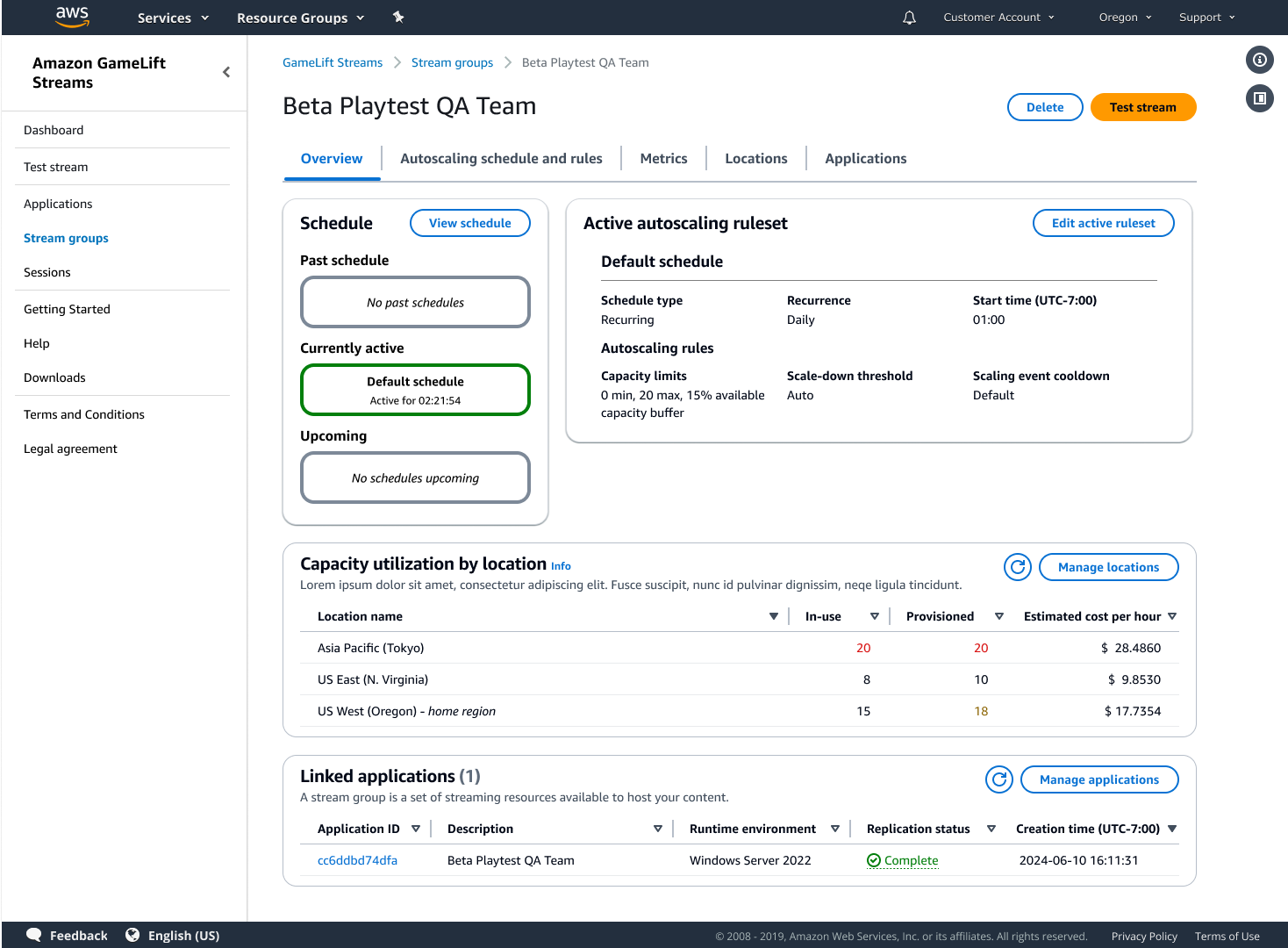Image resolution: width=1288 pixels, height=948 pixels.
Task: Click the pin shortcut icon in top bar
Action: click(398, 17)
